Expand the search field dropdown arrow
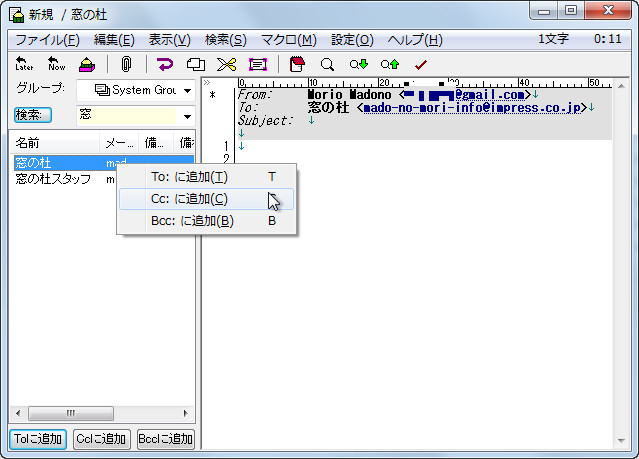The width and height of the screenshot is (639, 459). pyautogui.click(x=187, y=117)
